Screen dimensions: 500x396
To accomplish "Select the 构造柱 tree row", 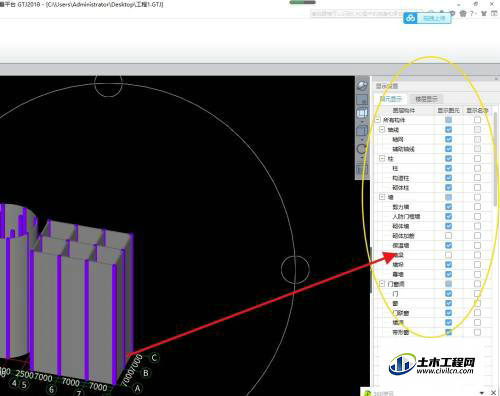I will tap(400, 178).
